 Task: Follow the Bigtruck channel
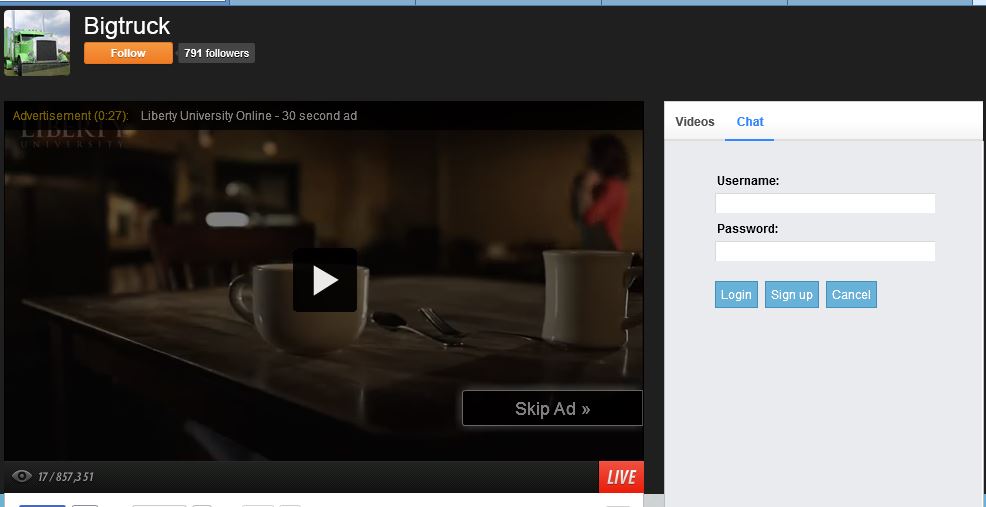pos(128,53)
